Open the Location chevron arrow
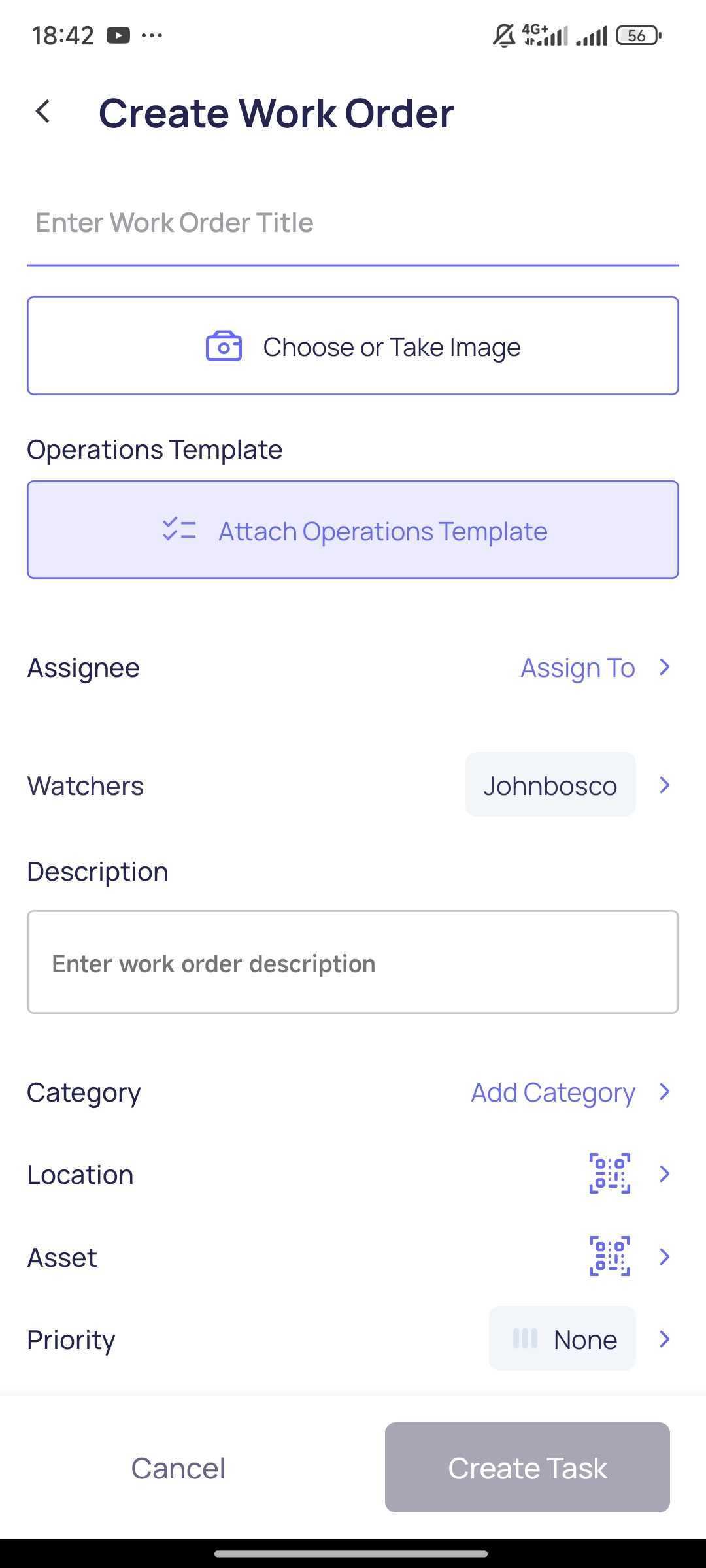The width and height of the screenshot is (706, 1568). click(x=665, y=1173)
